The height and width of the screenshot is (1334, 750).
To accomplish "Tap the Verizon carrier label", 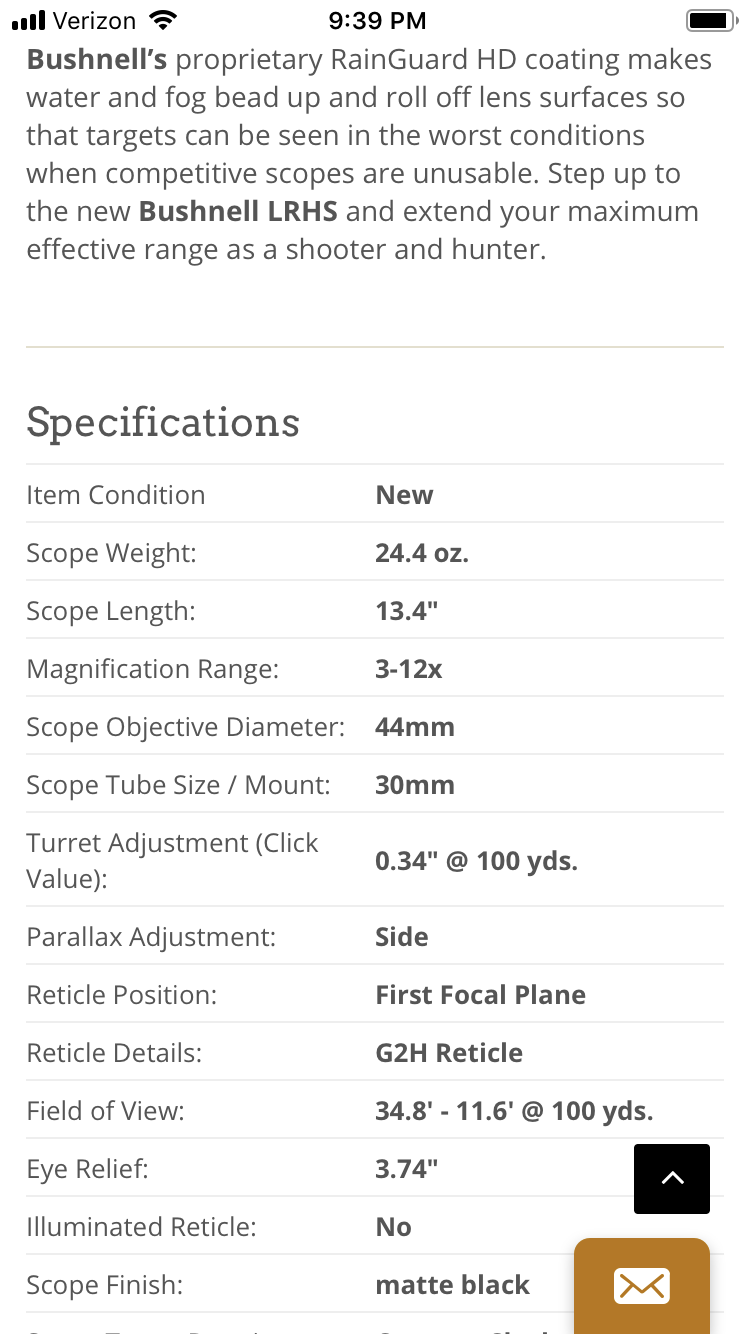I will click(x=94, y=20).
